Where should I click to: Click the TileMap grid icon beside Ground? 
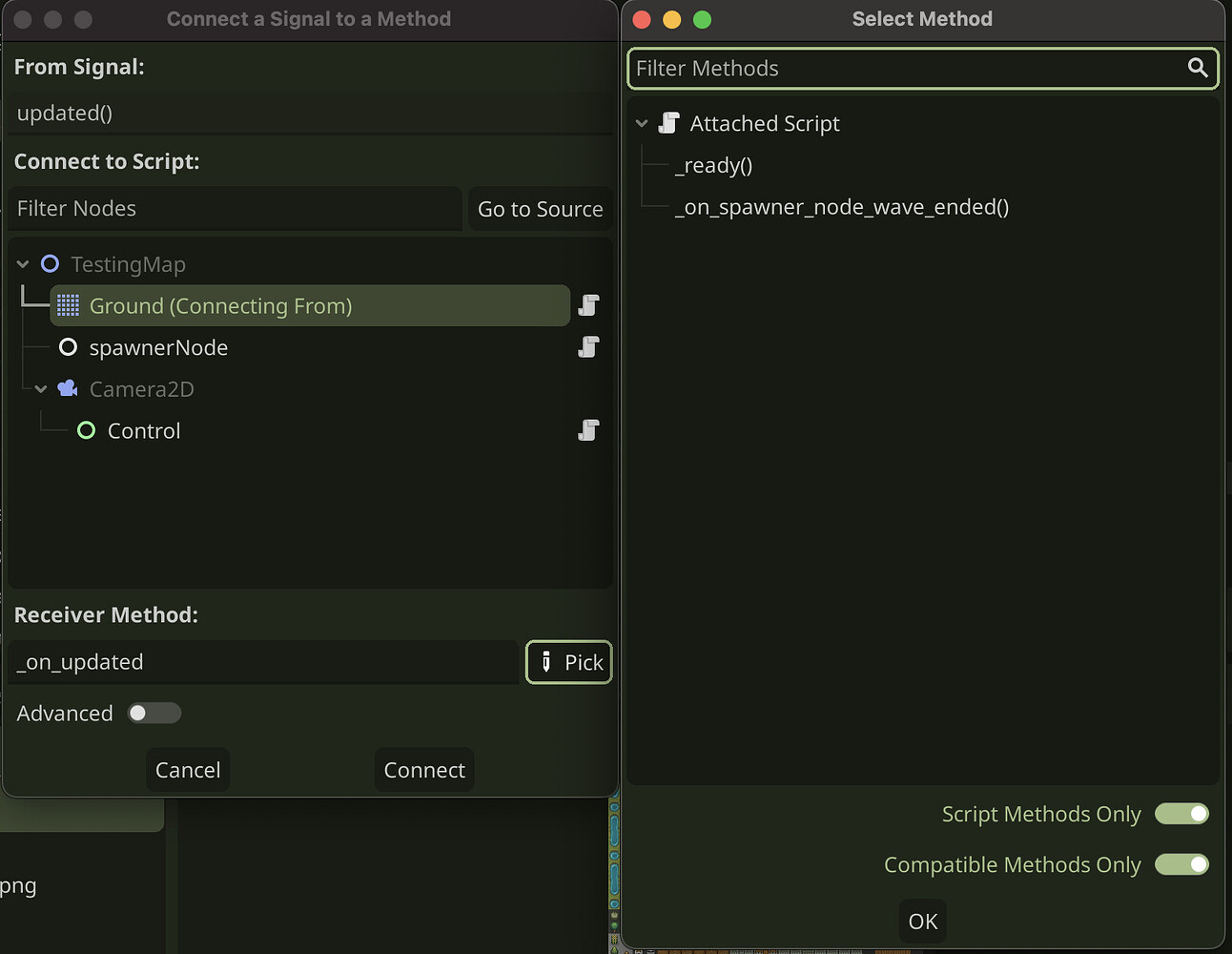(x=67, y=305)
